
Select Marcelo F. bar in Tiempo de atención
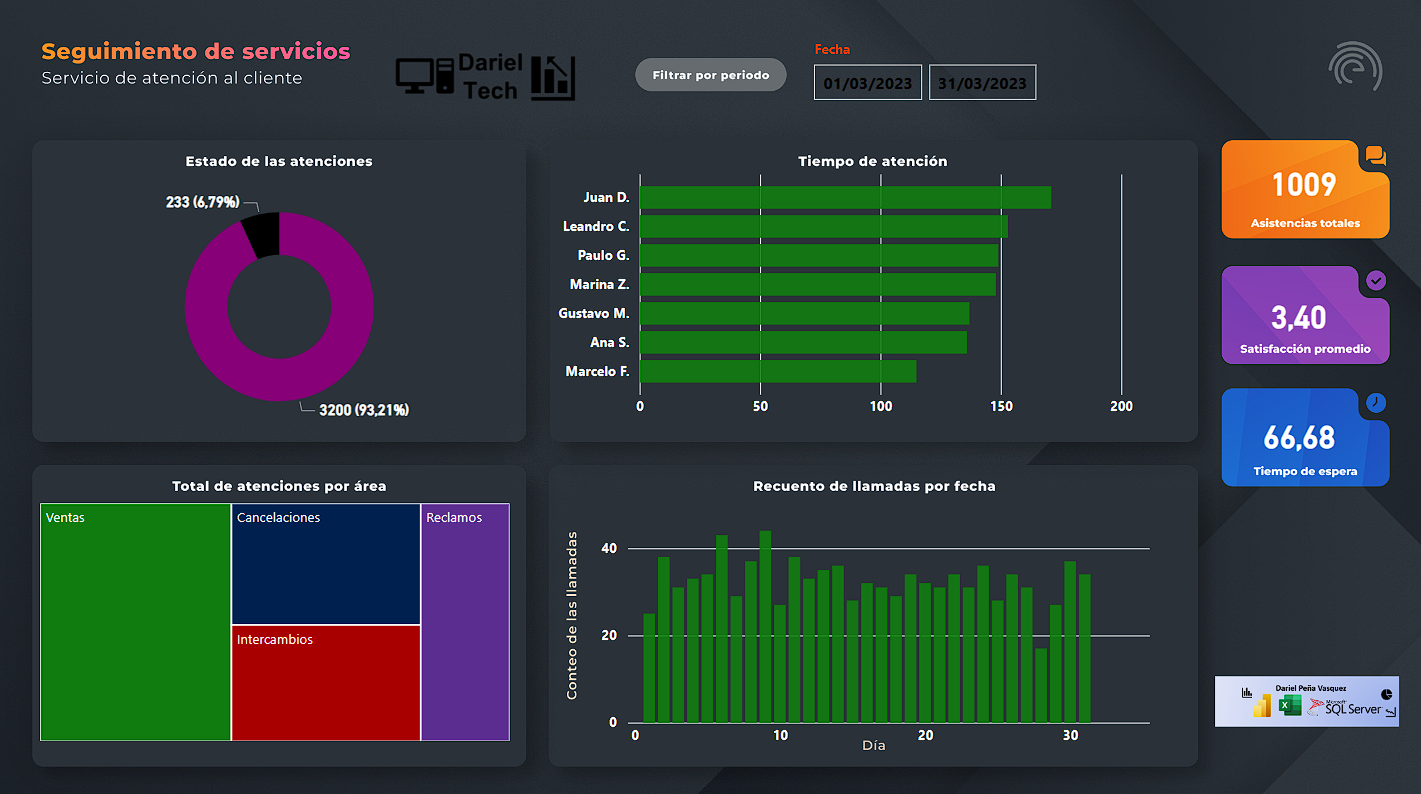(777, 372)
